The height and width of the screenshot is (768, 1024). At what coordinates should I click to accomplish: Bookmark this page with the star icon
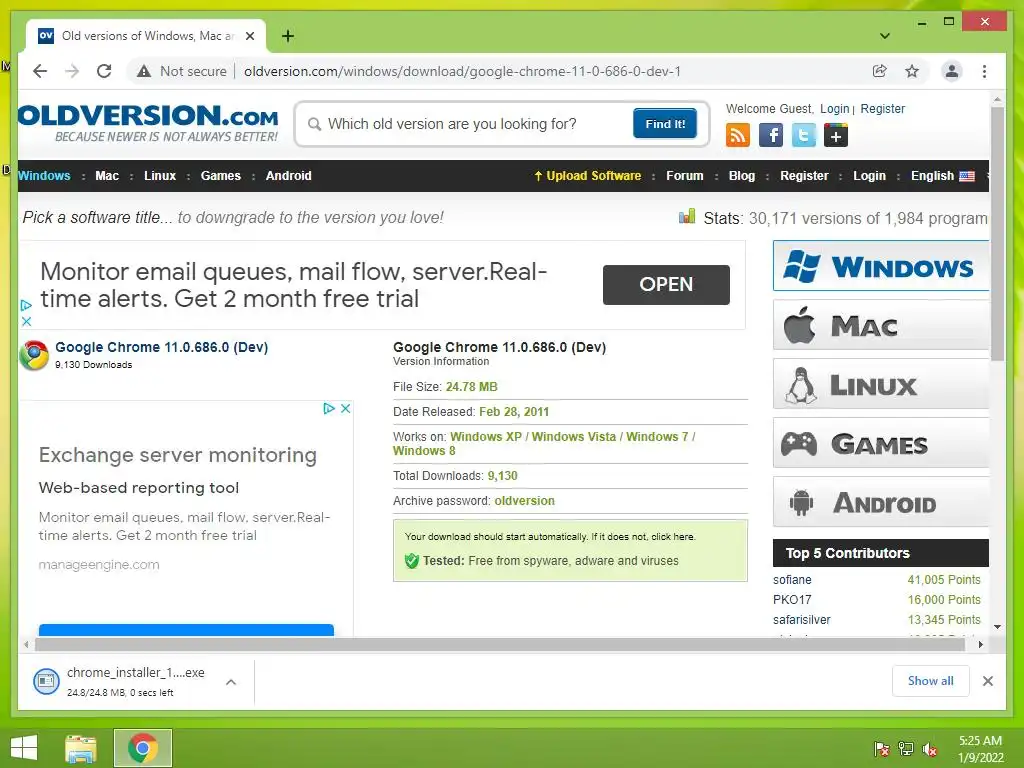click(912, 71)
